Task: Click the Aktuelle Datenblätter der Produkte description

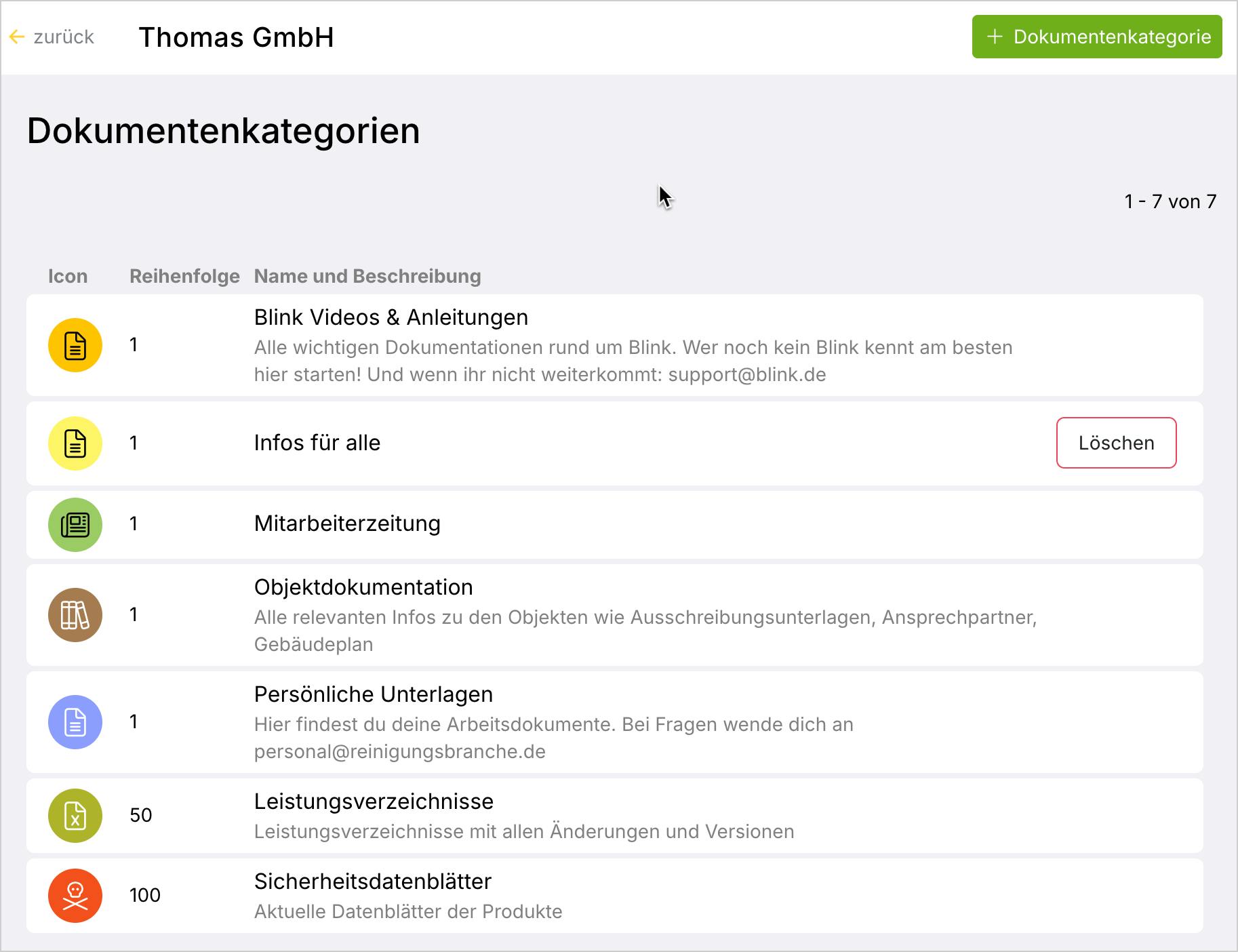Action: pyautogui.click(x=408, y=911)
